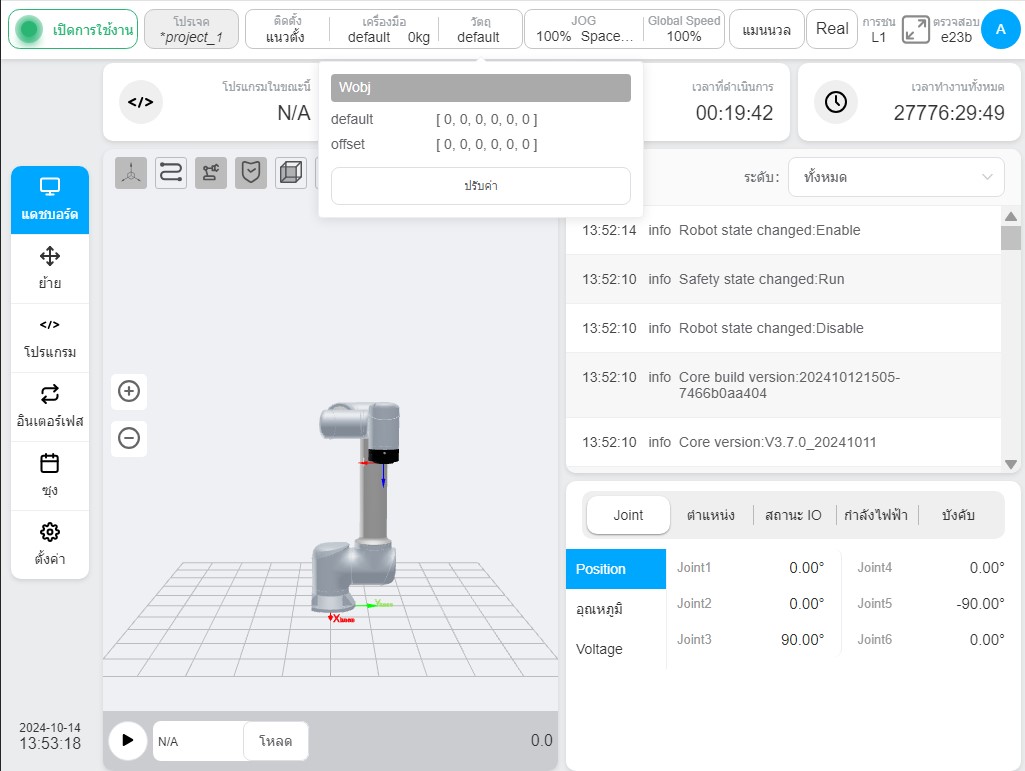Click the แมนนวล manual mode button

pos(766,29)
